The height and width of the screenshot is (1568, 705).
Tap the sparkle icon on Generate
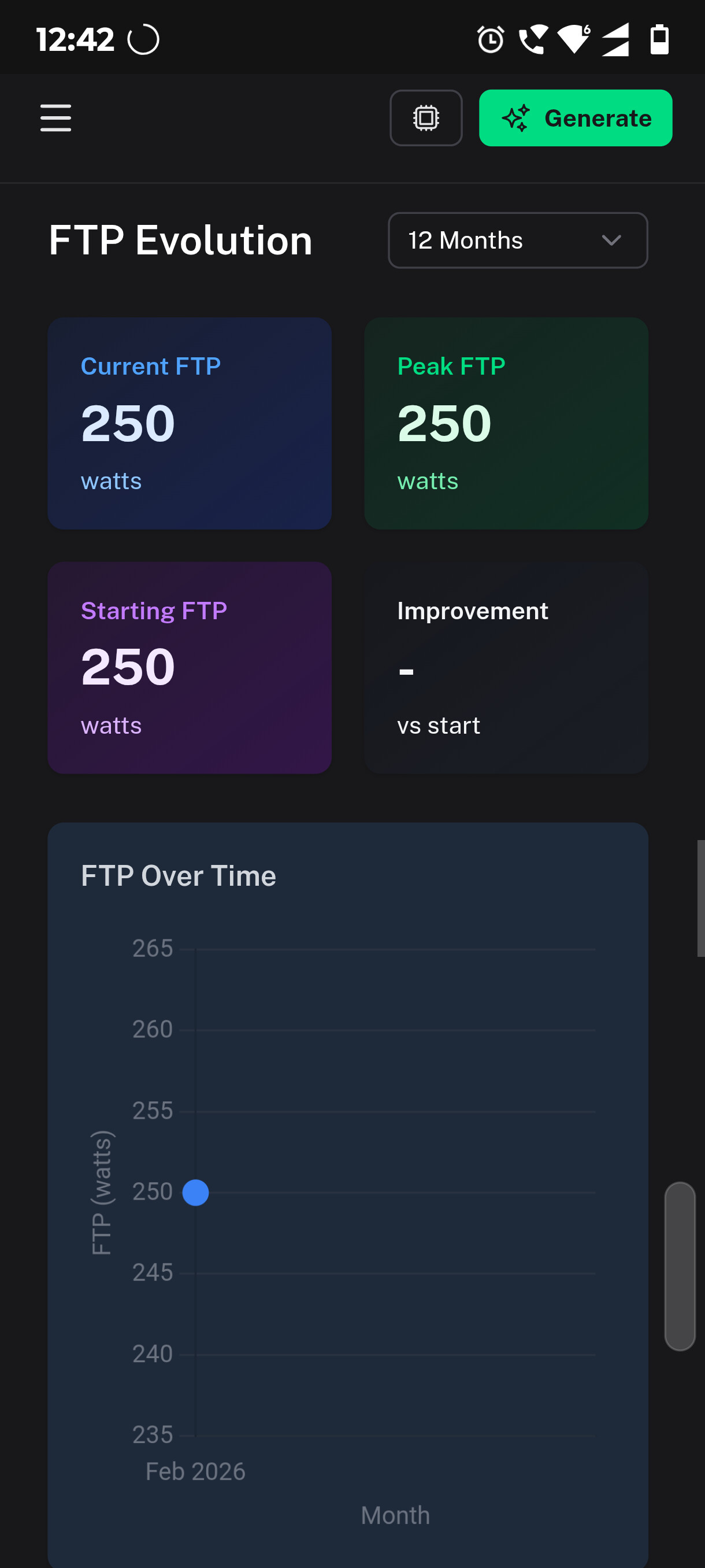pyautogui.click(x=516, y=118)
